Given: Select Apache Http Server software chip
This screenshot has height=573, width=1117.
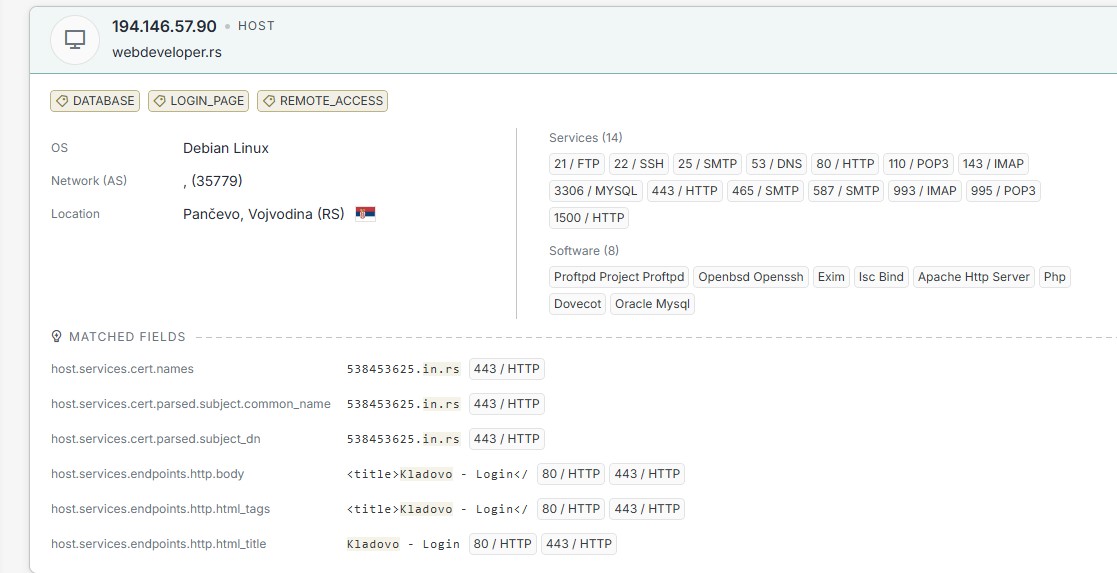Looking at the screenshot, I should [x=974, y=277].
